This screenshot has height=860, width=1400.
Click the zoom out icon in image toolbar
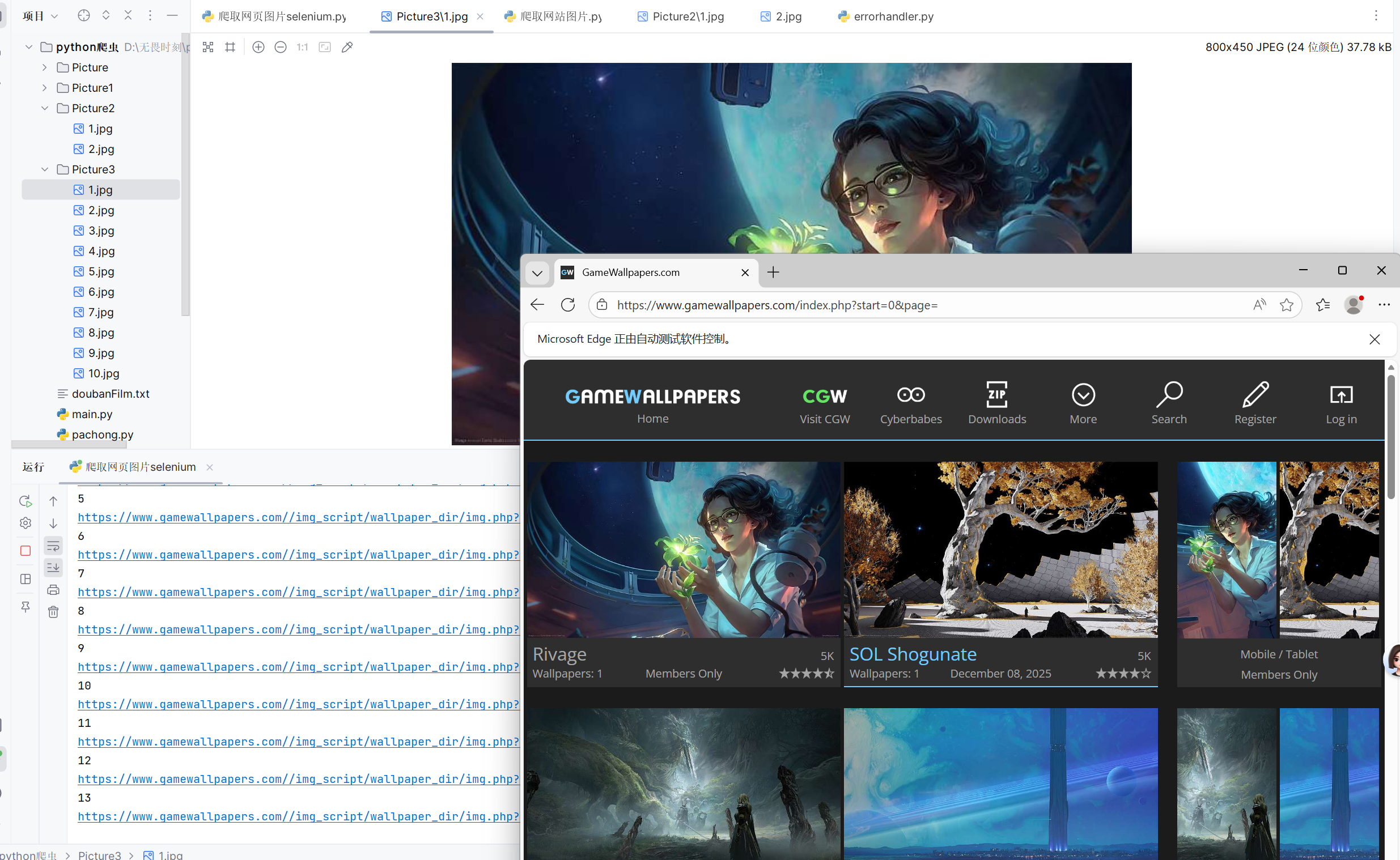[x=281, y=47]
